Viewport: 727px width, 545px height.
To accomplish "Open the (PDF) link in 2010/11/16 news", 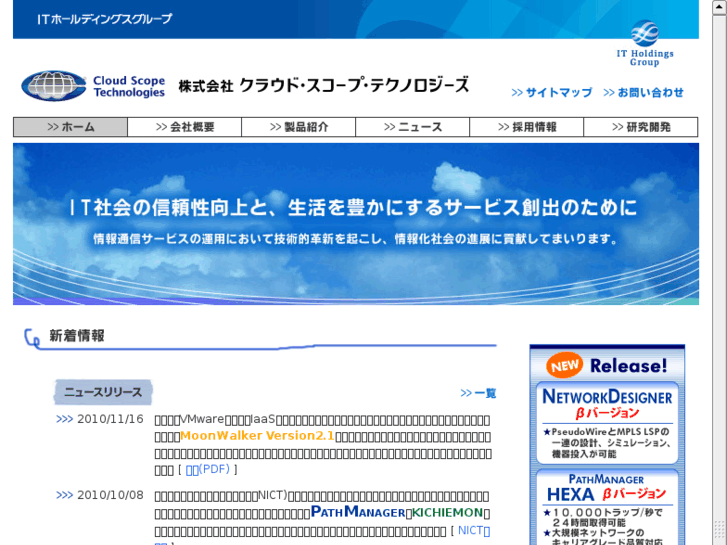I will point(208,469).
